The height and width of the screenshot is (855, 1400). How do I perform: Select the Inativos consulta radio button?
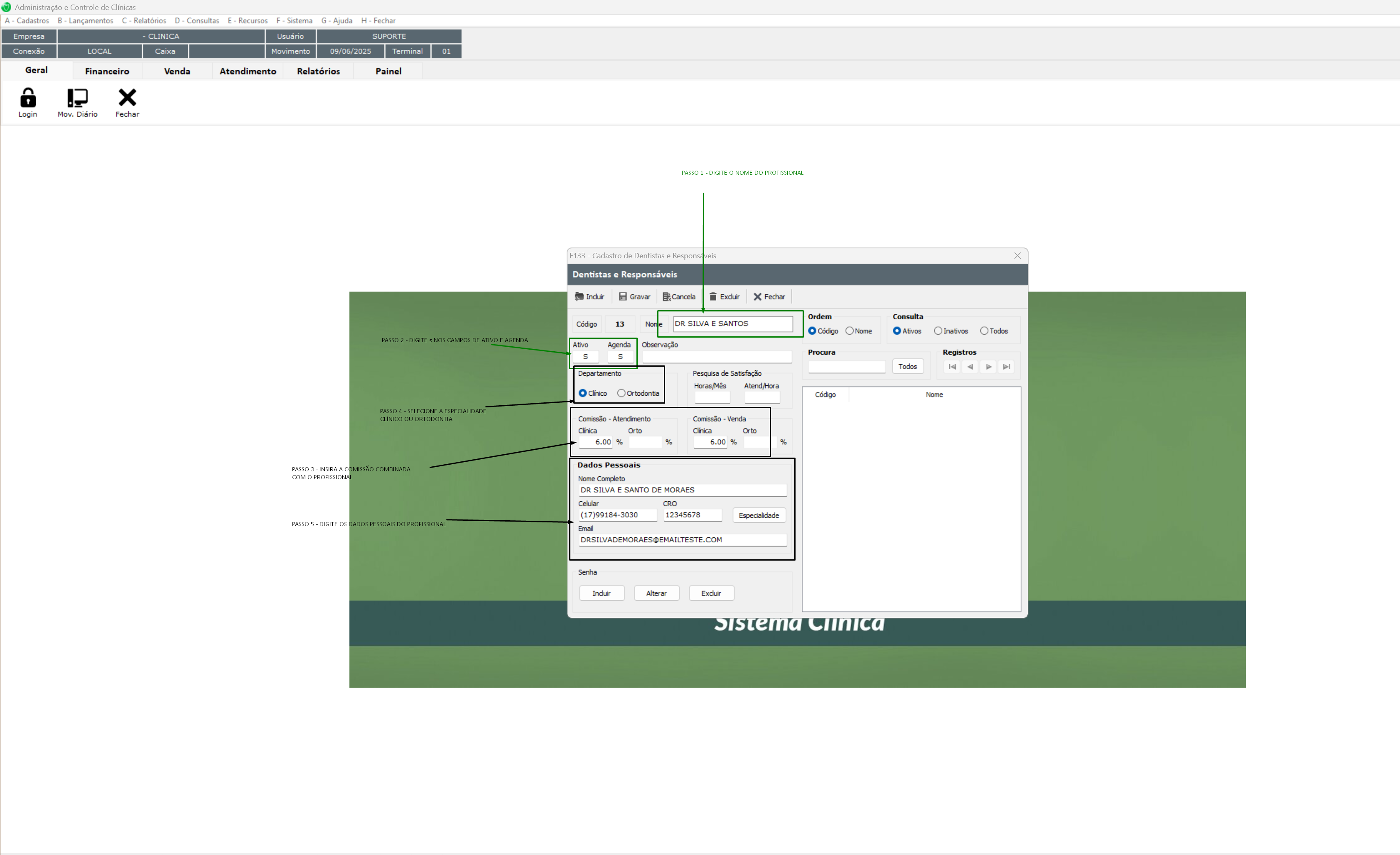pyautogui.click(x=938, y=331)
